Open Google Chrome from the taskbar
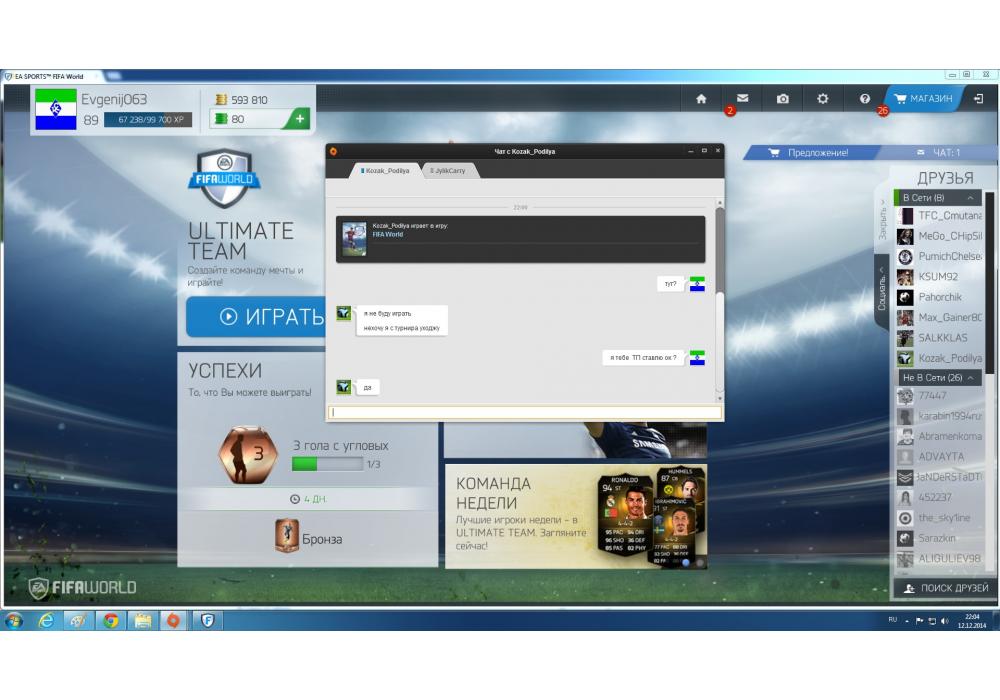The image size is (1000, 700). (x=111, y=620)
